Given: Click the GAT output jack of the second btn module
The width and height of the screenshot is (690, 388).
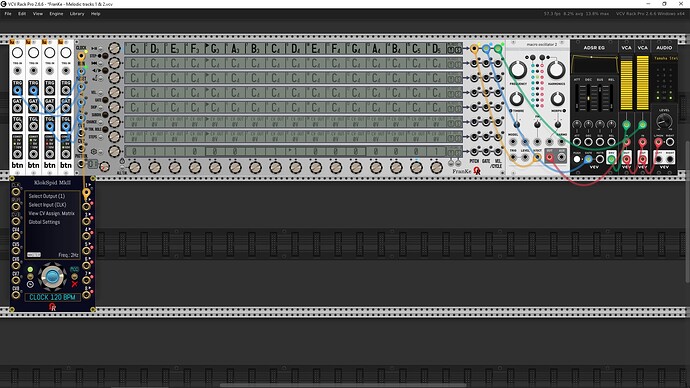Looking at the screenshot, I should 33,108.
